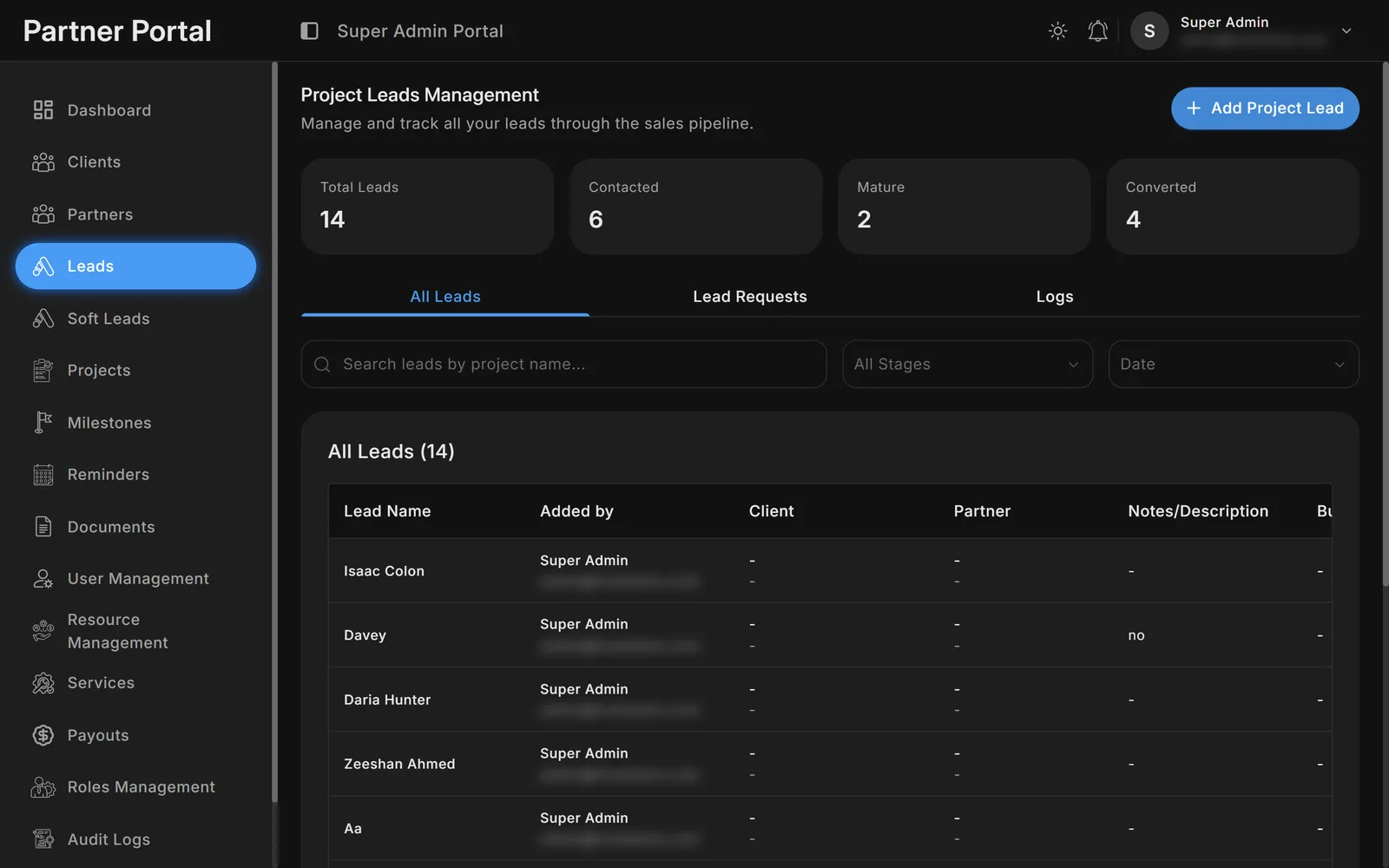Open the Logs tab
Image resolution: width=1389 pixels, height=868 pixels.
[x=1055, y=297]
